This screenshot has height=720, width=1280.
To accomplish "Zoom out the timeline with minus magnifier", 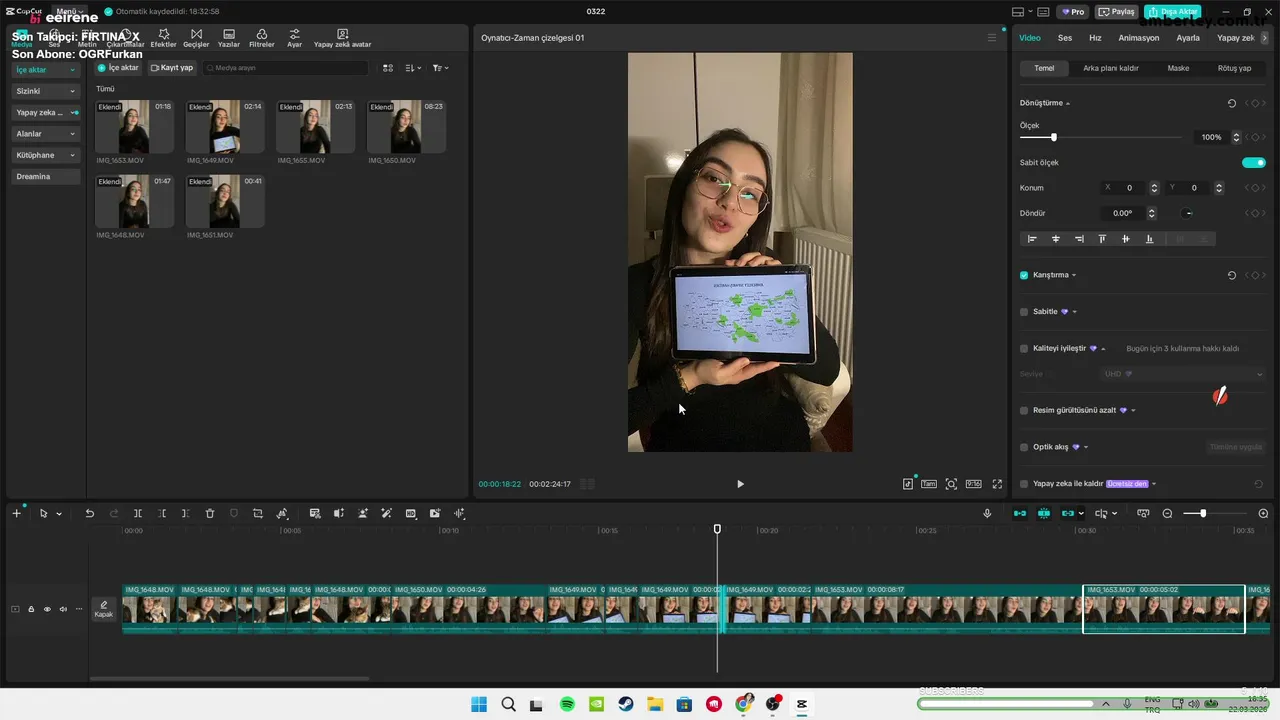I will point(1167,513).
